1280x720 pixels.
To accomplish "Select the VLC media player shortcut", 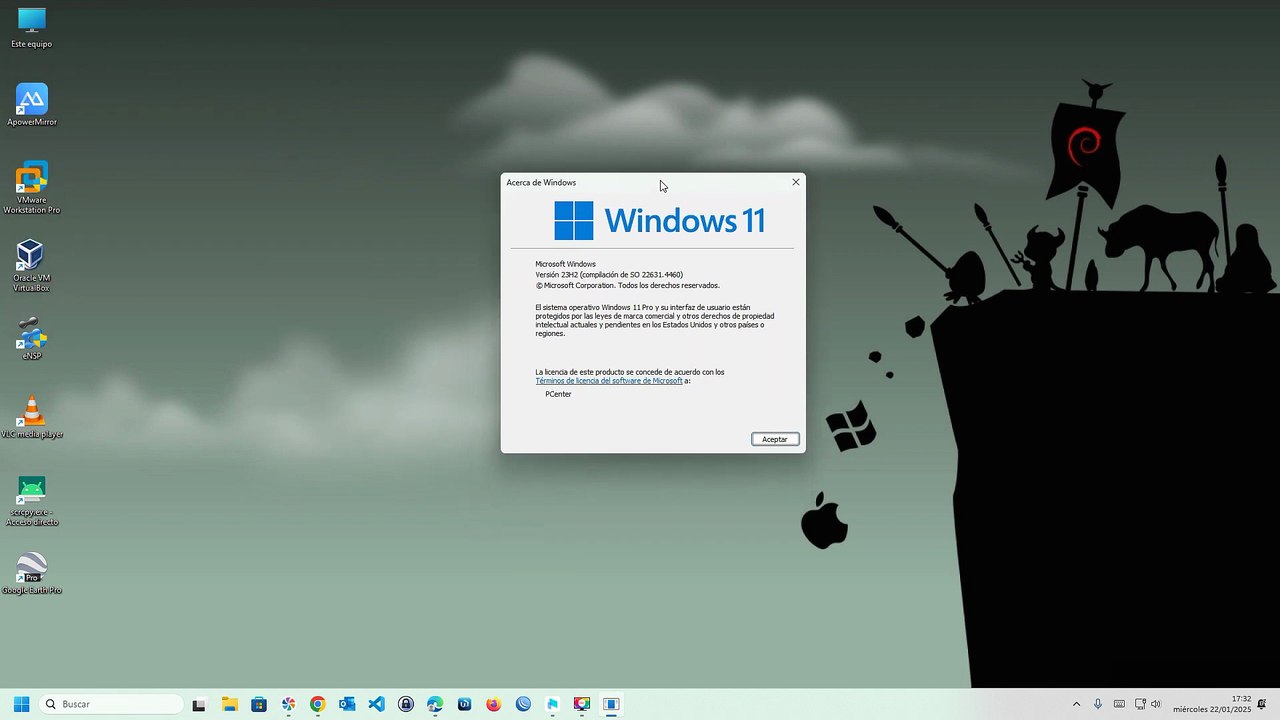I will [32, 417].
